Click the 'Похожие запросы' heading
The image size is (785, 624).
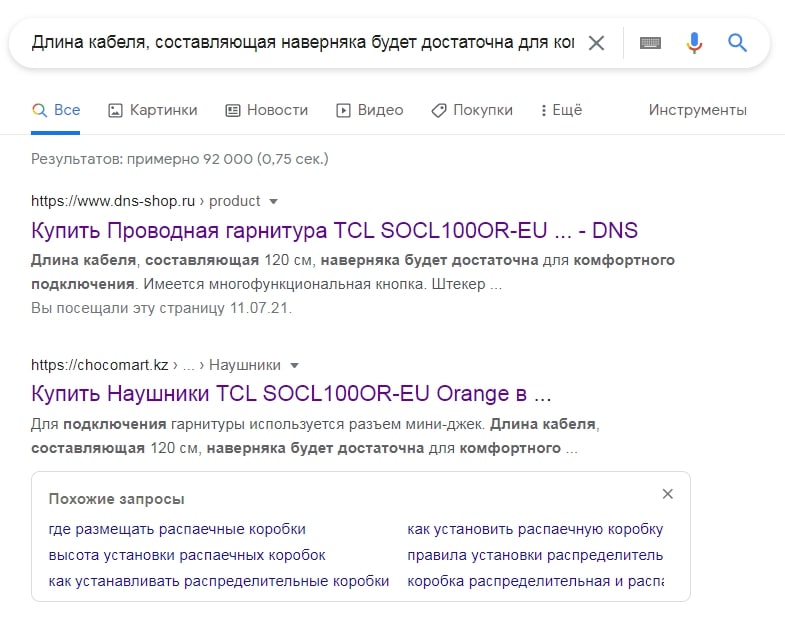(x=117, y=499)
